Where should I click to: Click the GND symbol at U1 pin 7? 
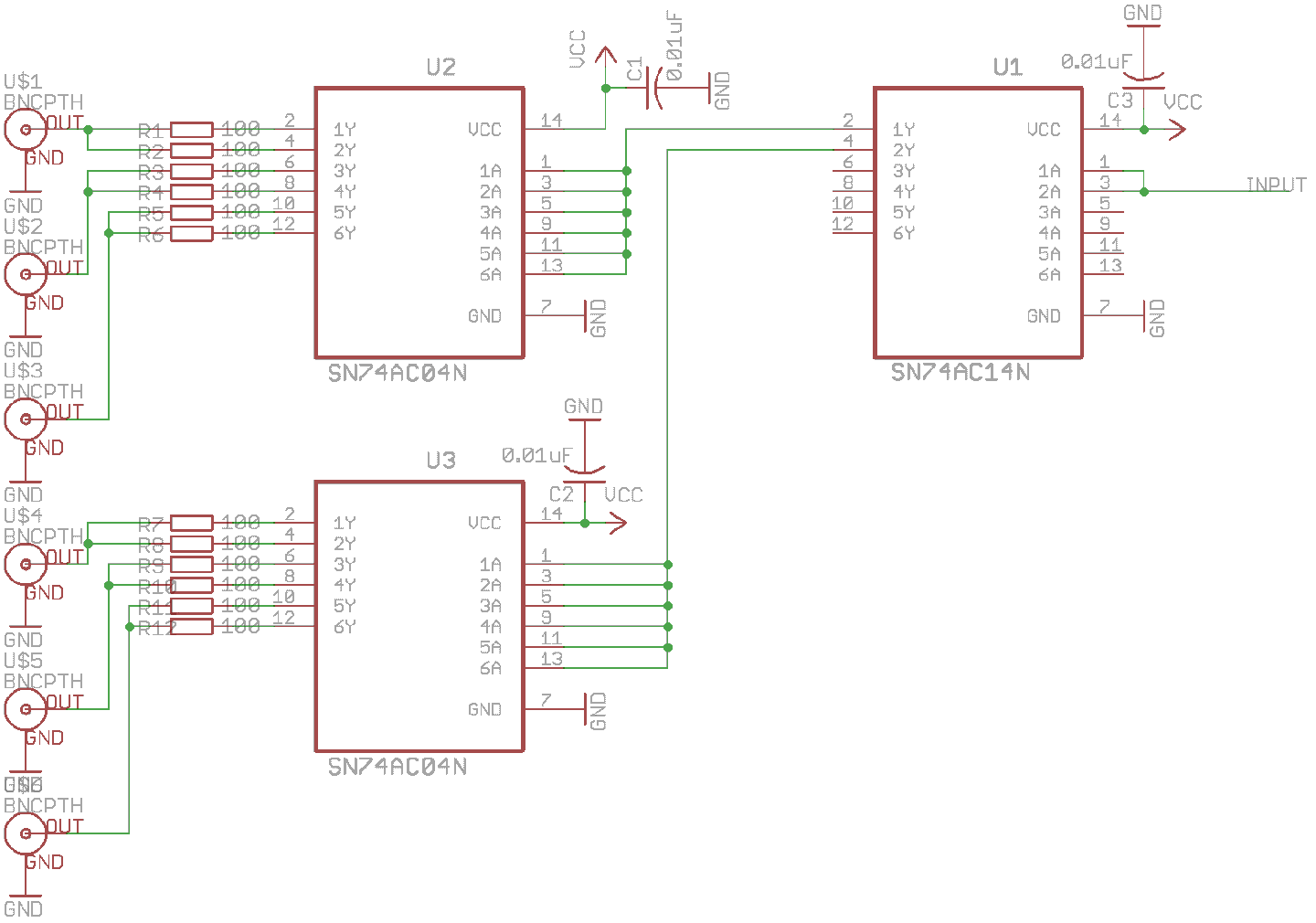(1144, 316)
